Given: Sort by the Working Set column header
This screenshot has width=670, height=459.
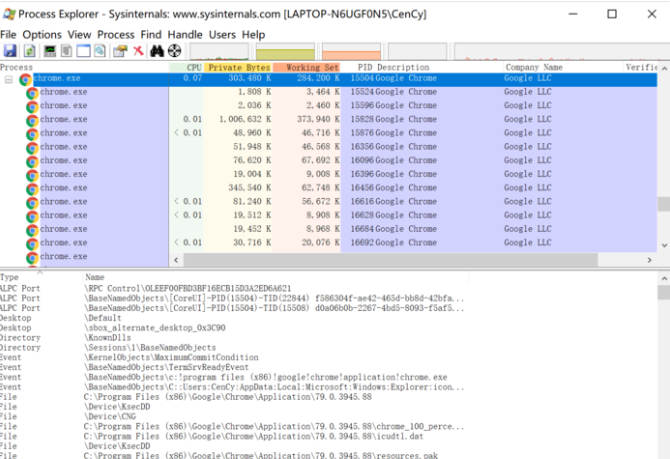Looking at the screenshot, I should (306, 67).
